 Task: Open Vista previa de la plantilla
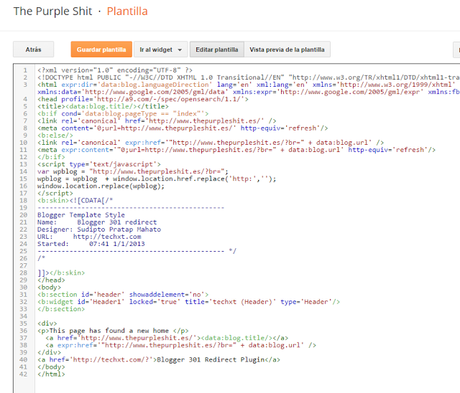click(x=287, y=49)
